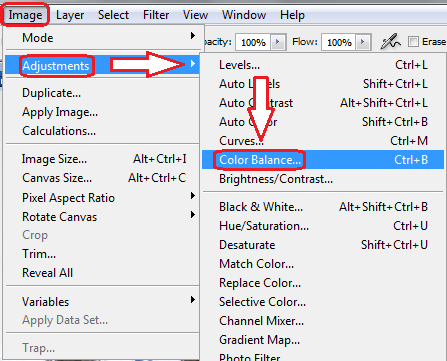Open Brightness/Contrast... adjustment
447x361 pixels.
click(323, 179)
